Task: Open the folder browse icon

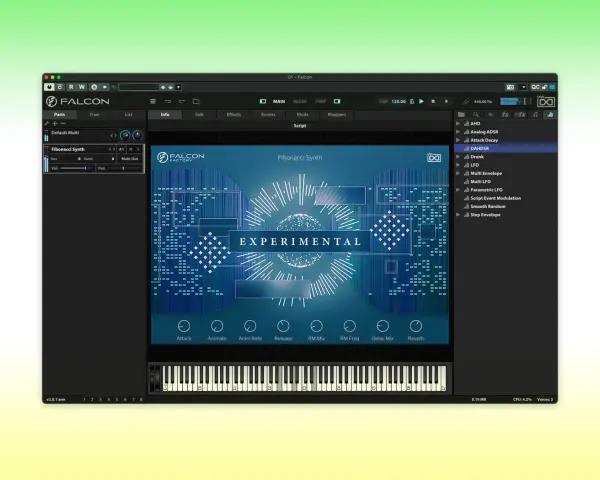Action: point(196,101)
